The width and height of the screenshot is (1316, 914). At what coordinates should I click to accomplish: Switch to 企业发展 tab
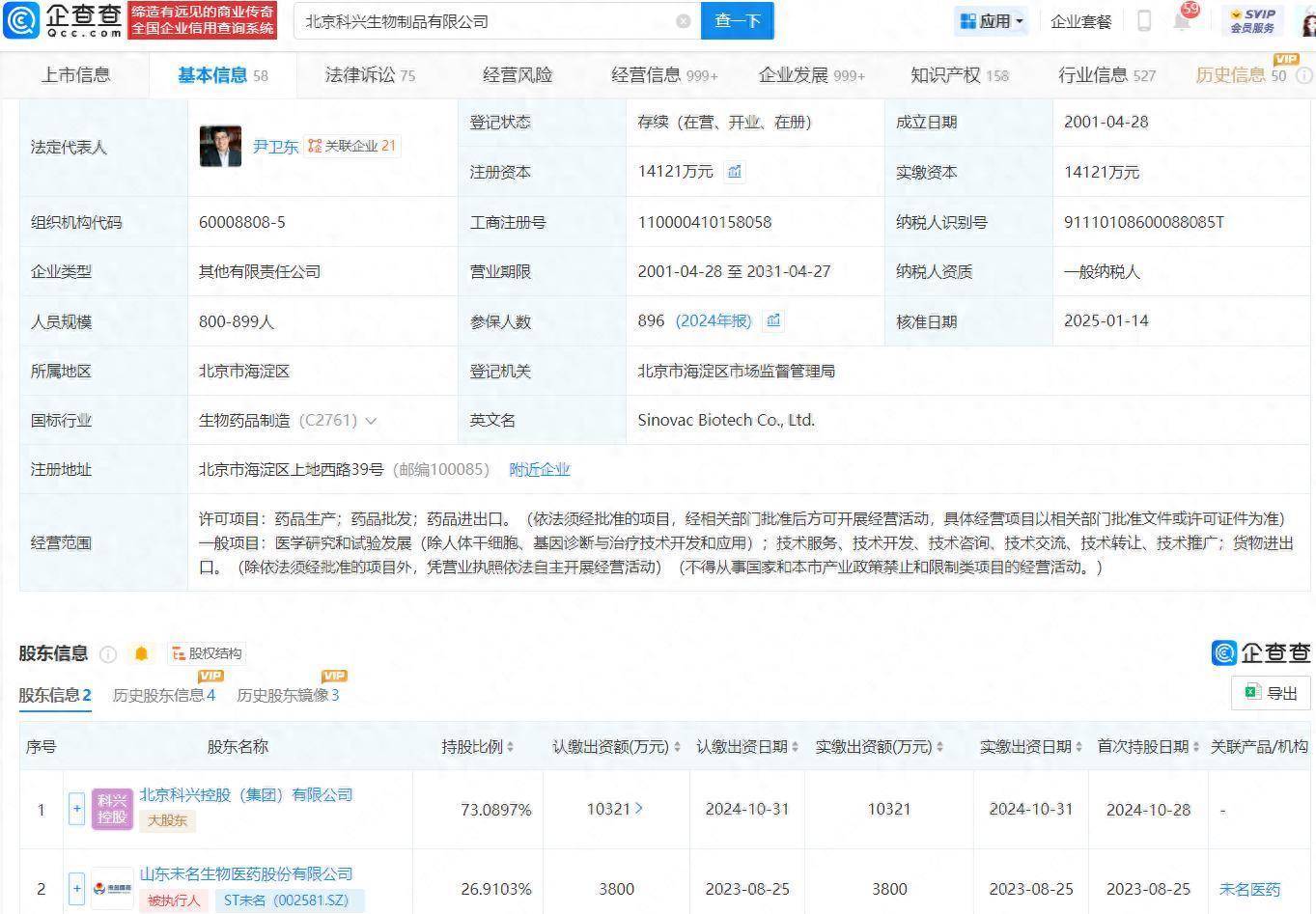click(x=812, y=74)
